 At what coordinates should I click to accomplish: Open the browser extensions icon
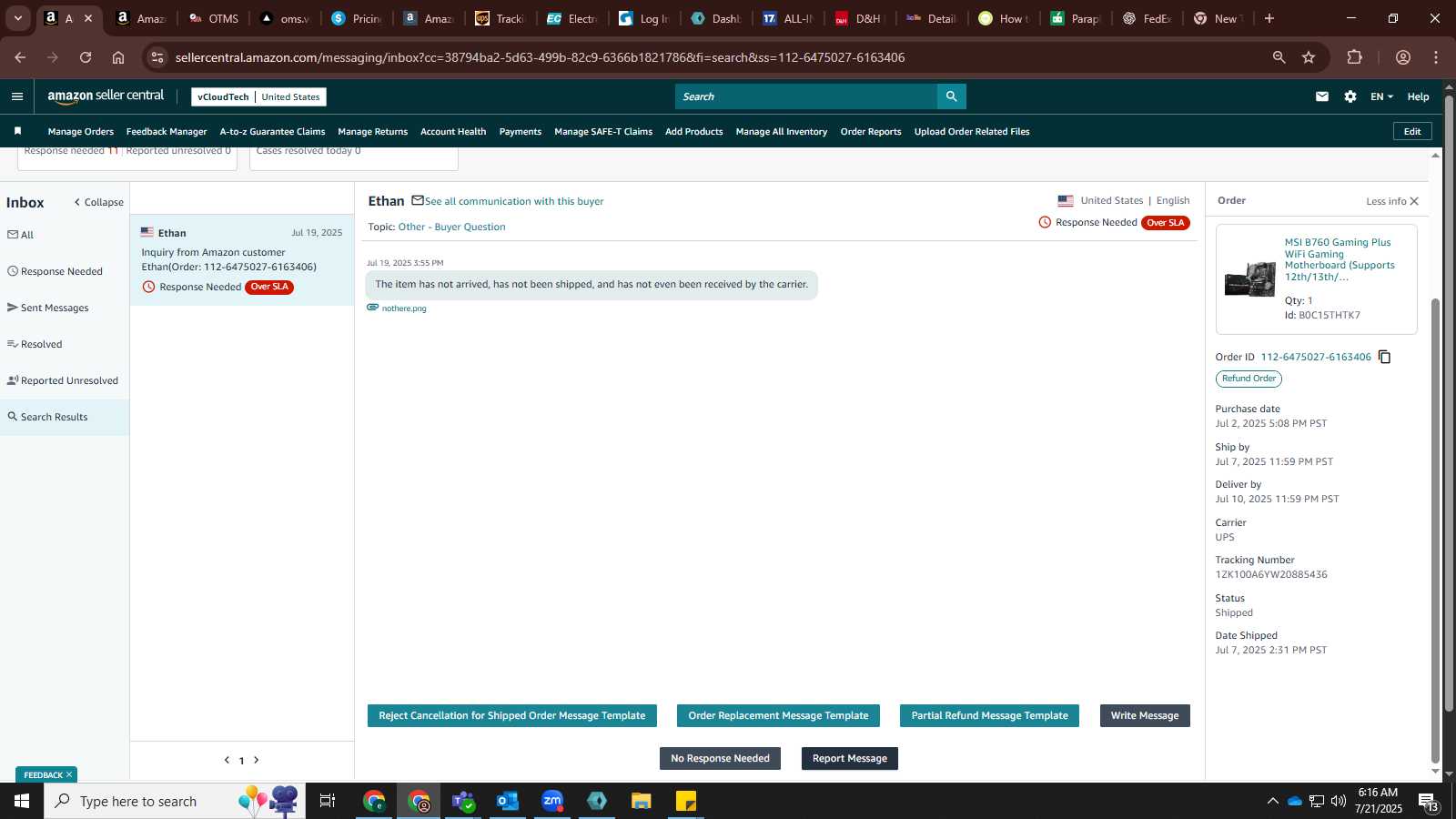point(1354,57)
